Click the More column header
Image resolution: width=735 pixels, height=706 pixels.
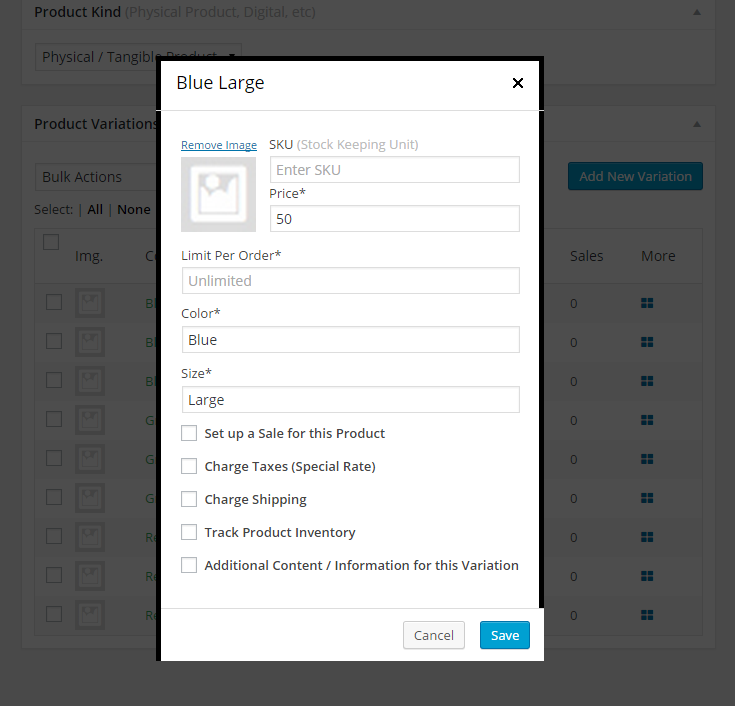[x=658, y=256]
